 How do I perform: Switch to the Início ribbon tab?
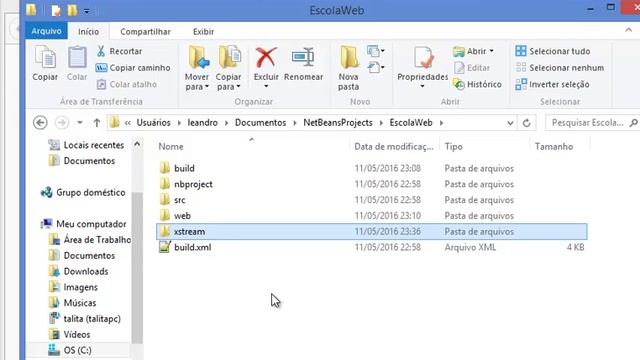click(x=89, y=31)
